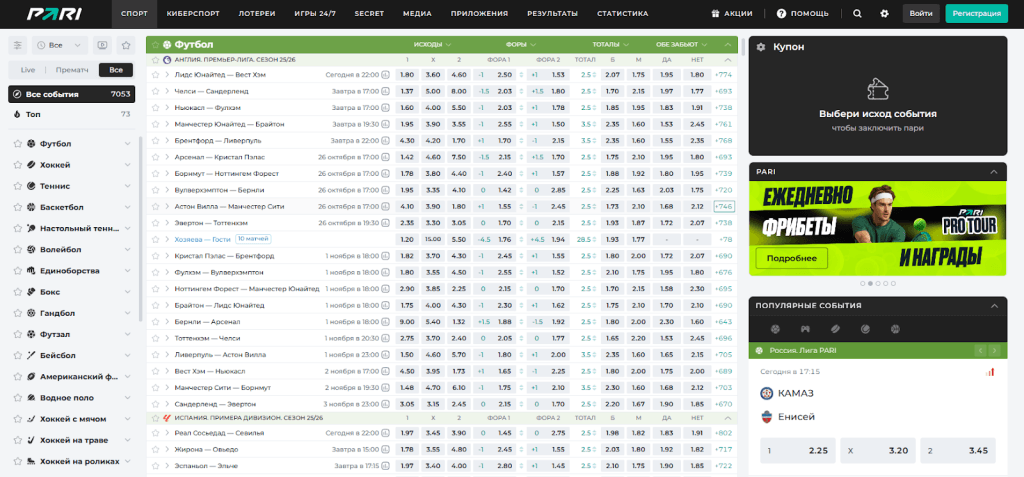Select football icon in Popular Events
Screen dimensions: 1024x477
coord(775,329)
